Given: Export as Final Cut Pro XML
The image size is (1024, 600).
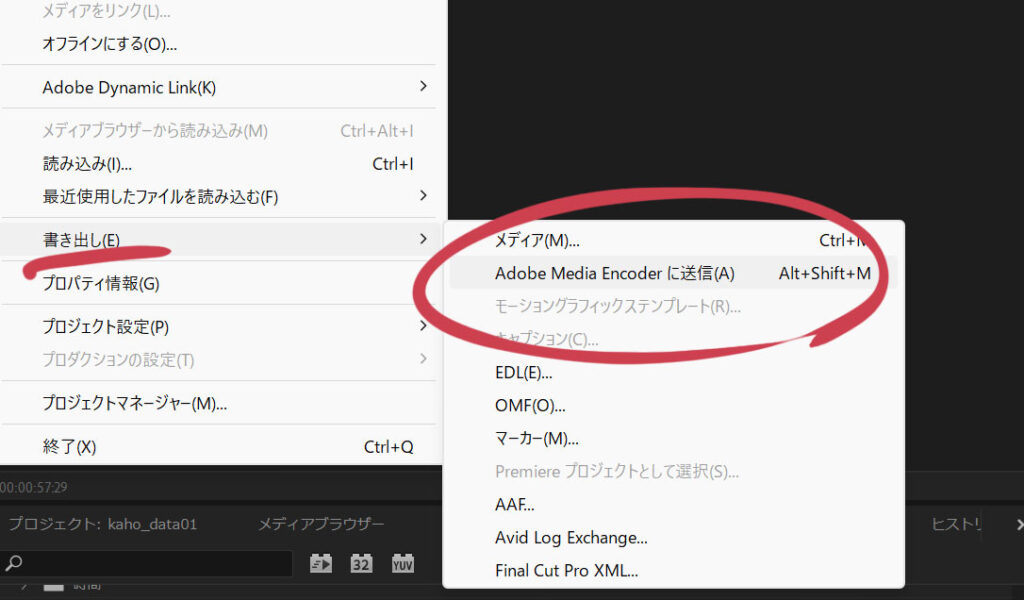Looking at the screenshot, I should coord(566,571).
